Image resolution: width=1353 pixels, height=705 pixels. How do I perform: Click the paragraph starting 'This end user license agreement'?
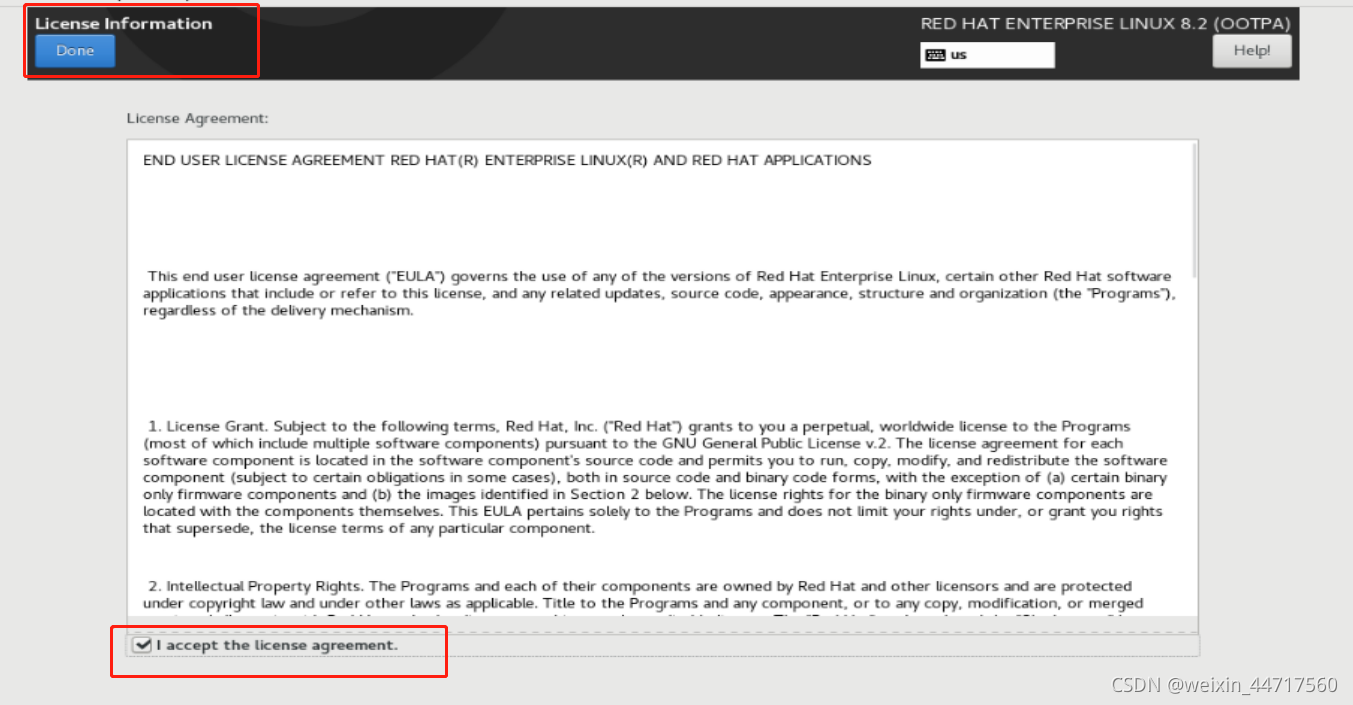pyautogui.click(x=657, y=293)
